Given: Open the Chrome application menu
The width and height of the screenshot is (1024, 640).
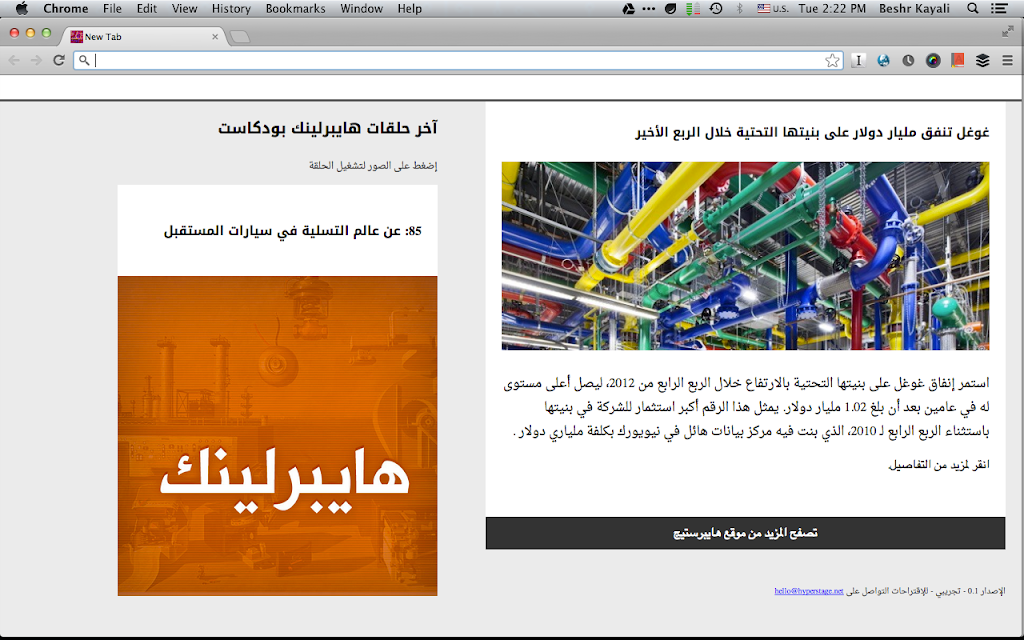Looking at the screenshot, I should (x=65, y=8).
